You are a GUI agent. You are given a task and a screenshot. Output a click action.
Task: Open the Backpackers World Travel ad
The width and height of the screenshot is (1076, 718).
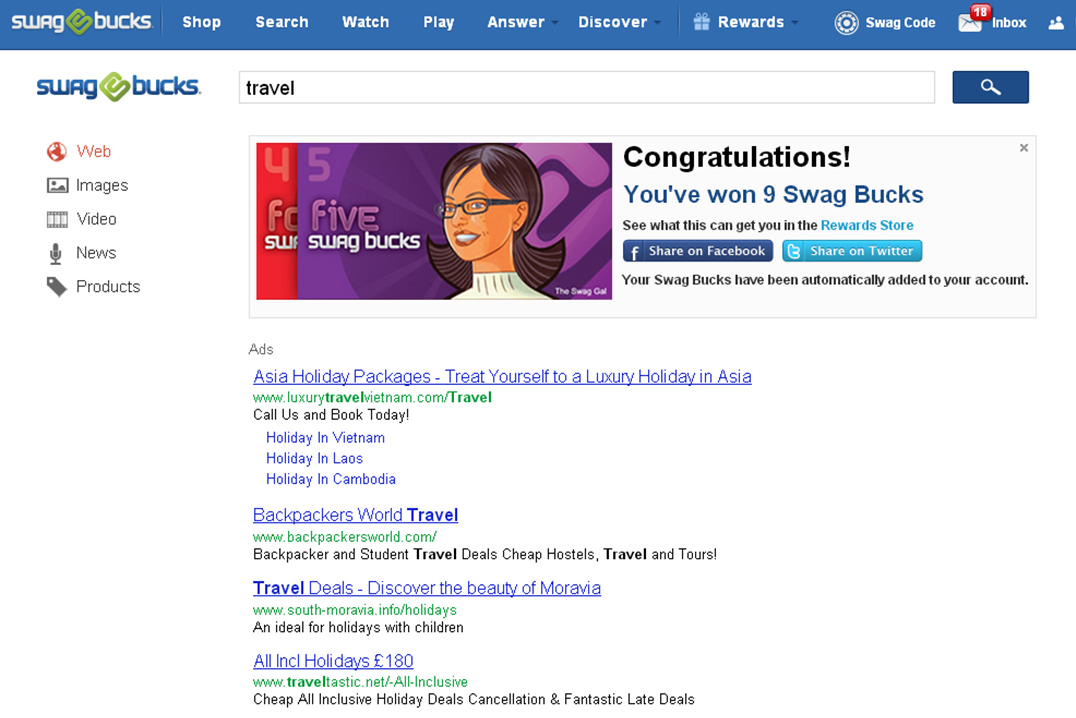point(355,515)
